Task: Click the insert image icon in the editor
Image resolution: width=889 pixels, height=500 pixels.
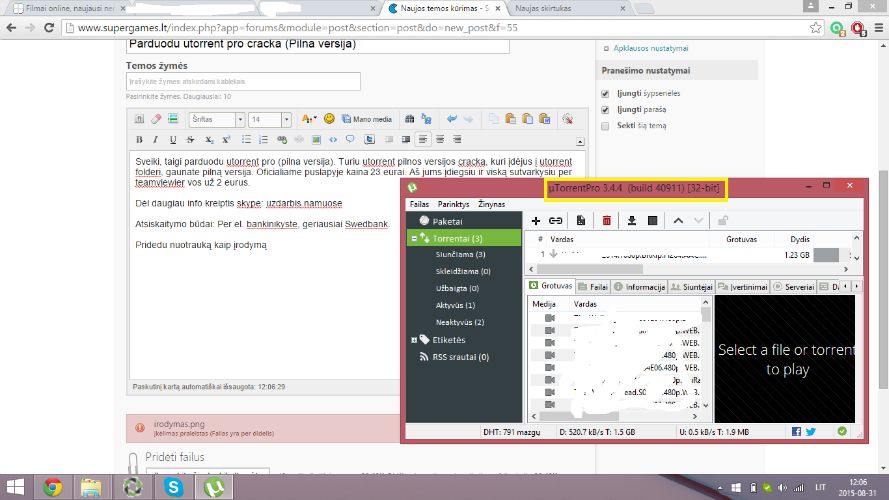Action: click(316, 139)
